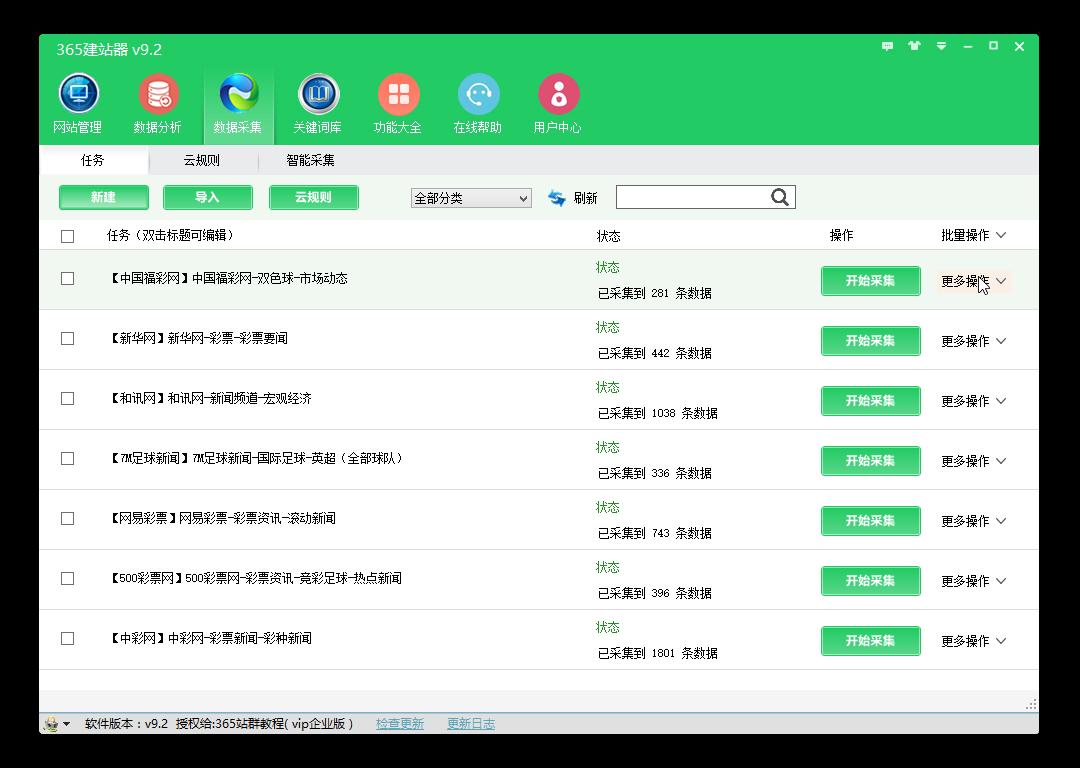This screenshot has width=1080, height=768.
Task: Click the feedback message icon in title bar
Action: pyautogui.click(x=887, y=46)
